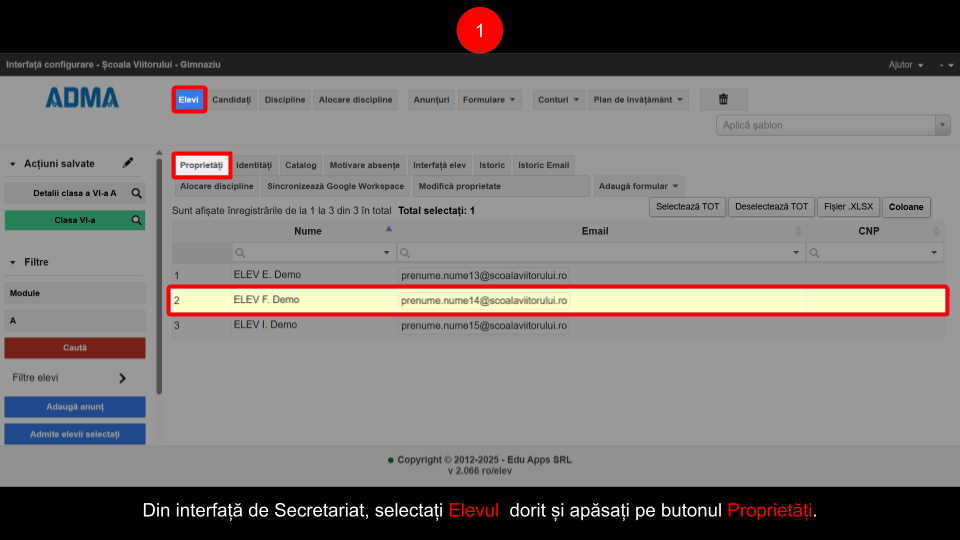
Task: Click the ADMA logo
Action: click(x=82, y=98)
